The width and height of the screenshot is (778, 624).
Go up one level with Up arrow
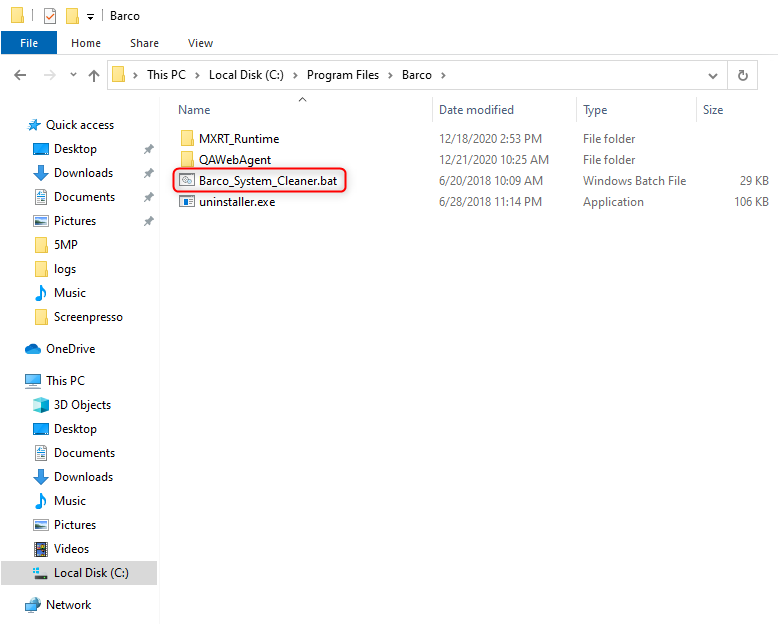(x=94, y=75)
